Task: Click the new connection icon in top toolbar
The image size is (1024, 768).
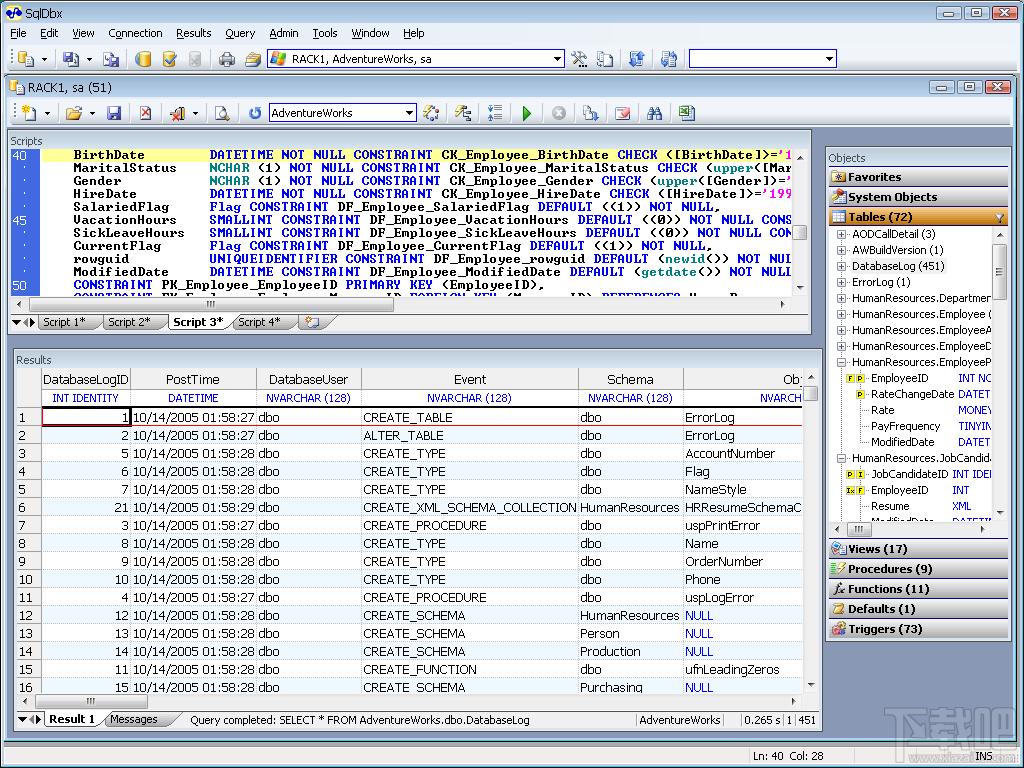Action: (26, 59)
